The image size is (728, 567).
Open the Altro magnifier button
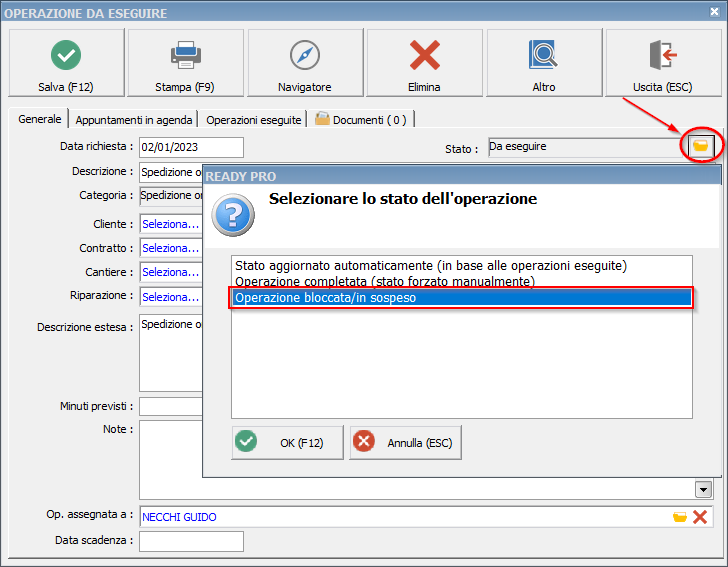click(x=544, y=63)
